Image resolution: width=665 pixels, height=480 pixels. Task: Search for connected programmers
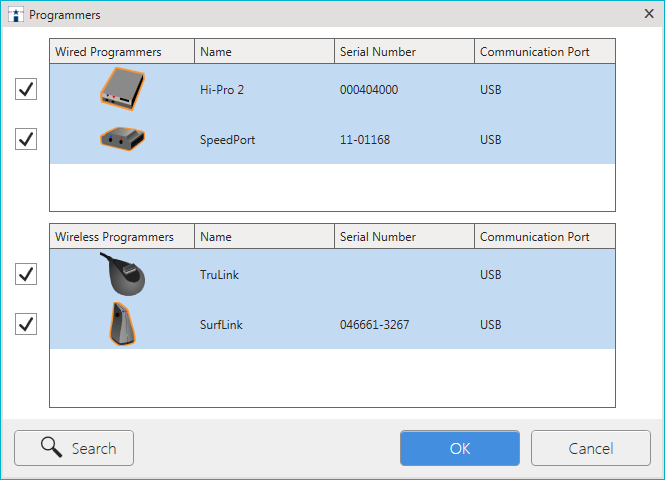click(x=74, y=448)
